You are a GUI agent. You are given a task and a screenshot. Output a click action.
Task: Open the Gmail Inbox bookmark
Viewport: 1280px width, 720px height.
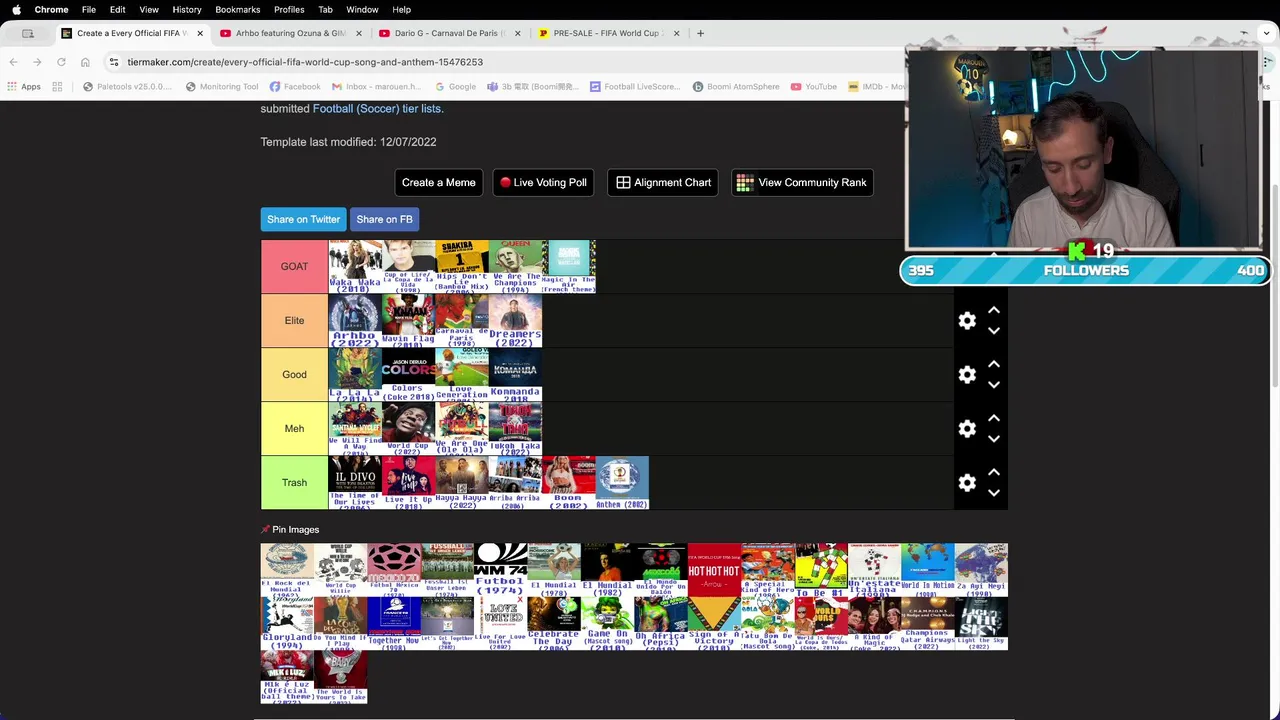point(377,87)
